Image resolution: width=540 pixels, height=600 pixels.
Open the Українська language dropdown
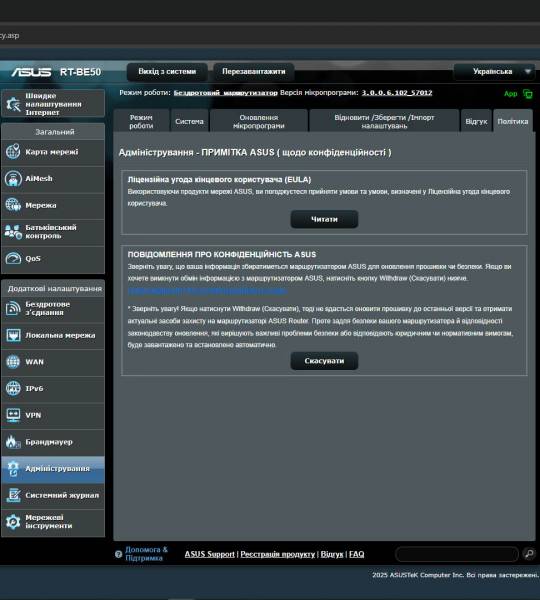click(x=494, y=72)
